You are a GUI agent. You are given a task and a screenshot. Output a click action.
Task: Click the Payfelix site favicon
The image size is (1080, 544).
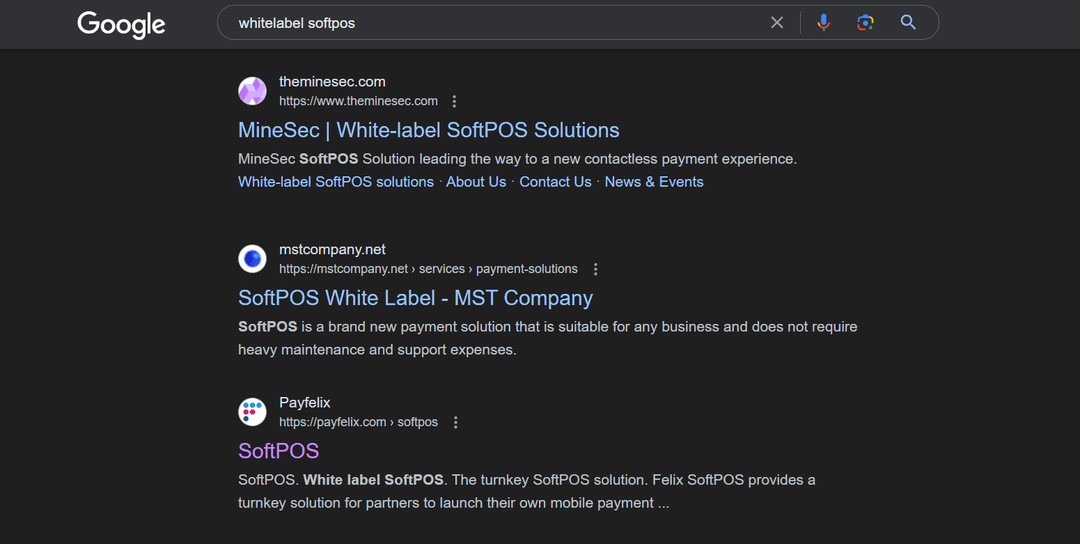pos(252,412)
